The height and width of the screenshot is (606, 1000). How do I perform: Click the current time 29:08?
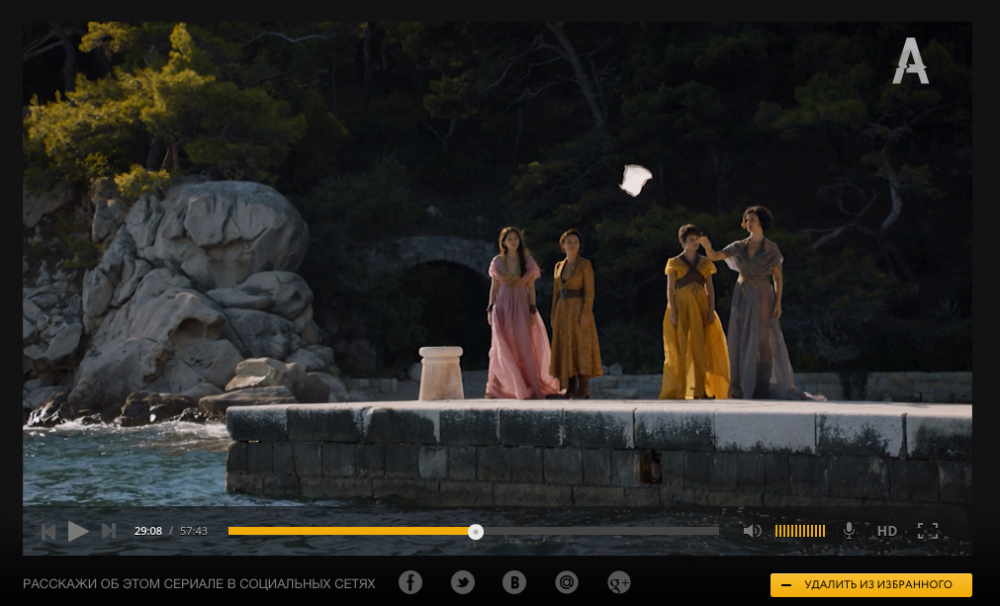coord(148,531)
